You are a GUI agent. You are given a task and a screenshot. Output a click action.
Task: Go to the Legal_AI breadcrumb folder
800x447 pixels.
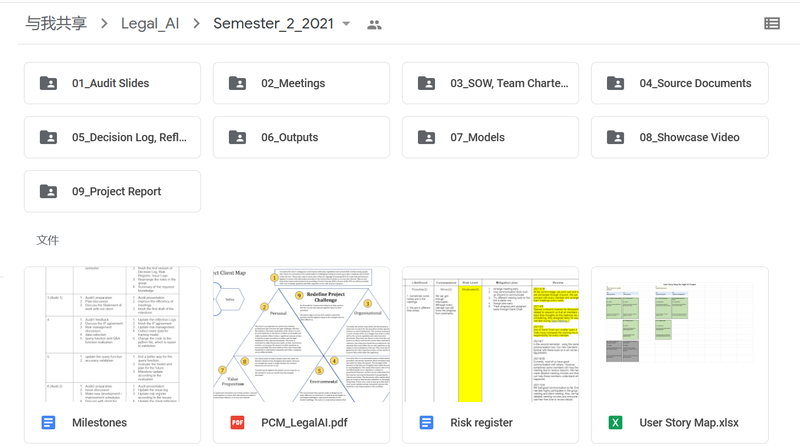click(150, 23)
